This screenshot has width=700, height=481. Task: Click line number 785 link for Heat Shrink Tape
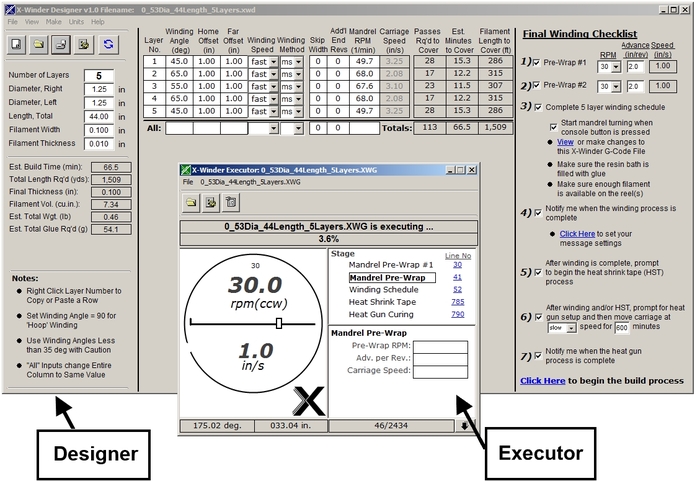click(x=458, y=302)
